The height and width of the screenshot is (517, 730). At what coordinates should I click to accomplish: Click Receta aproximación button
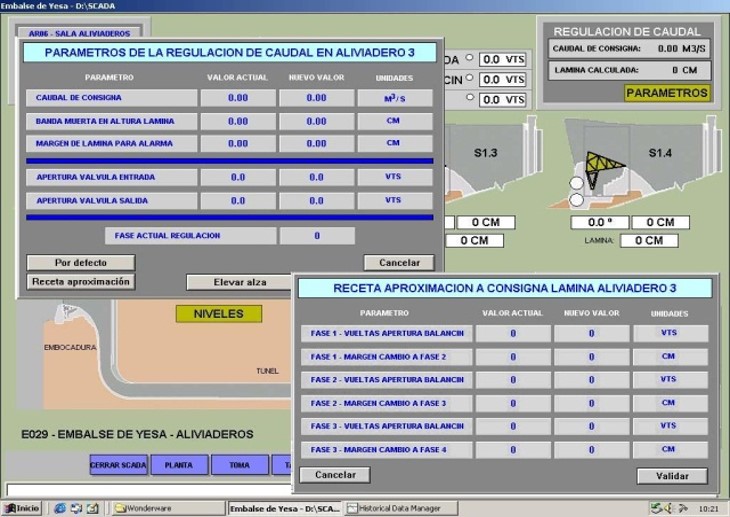81,282
